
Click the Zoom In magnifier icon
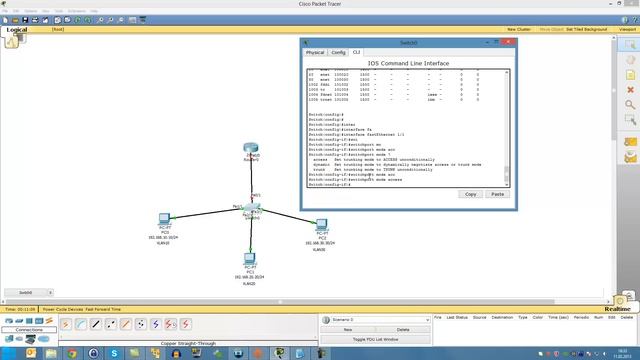[x=100, y=20]
